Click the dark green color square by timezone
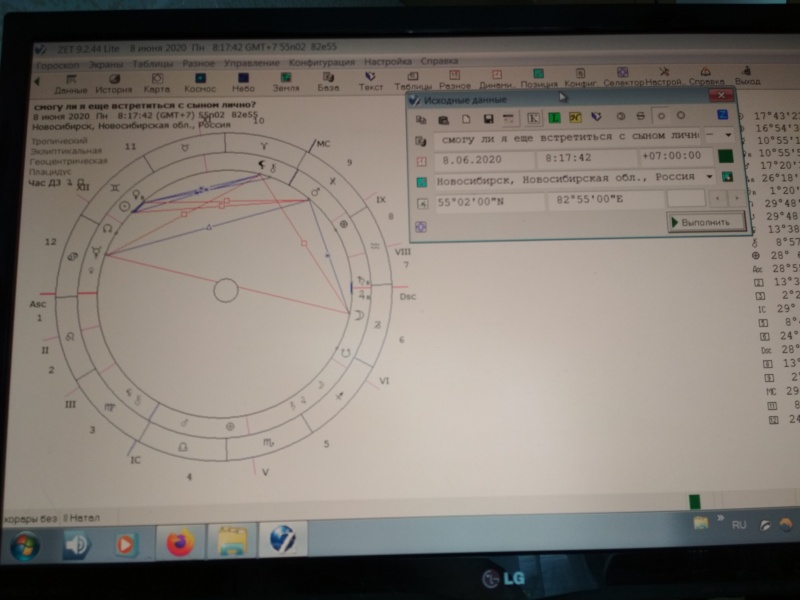 click(725, 156)
